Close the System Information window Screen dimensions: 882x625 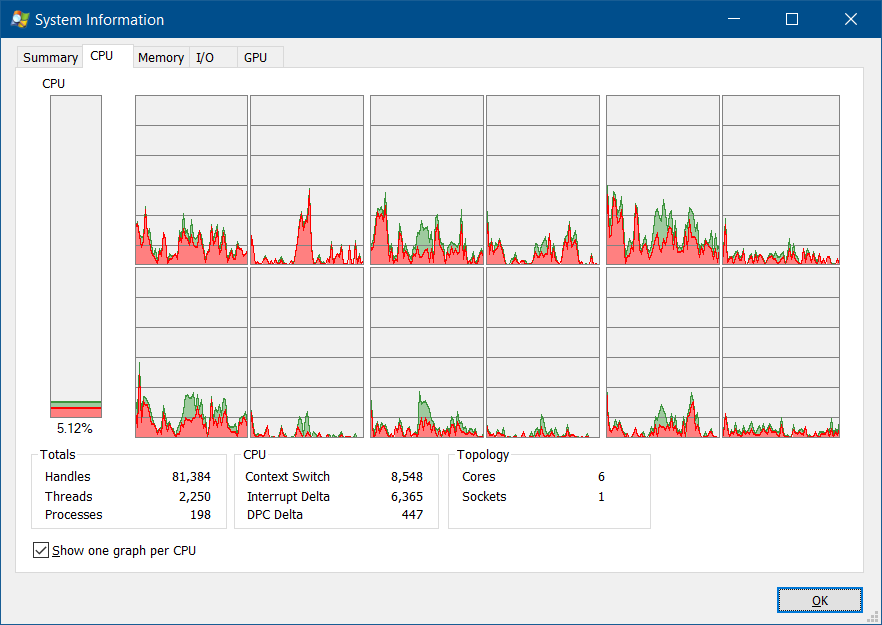[x=851, y=19]
